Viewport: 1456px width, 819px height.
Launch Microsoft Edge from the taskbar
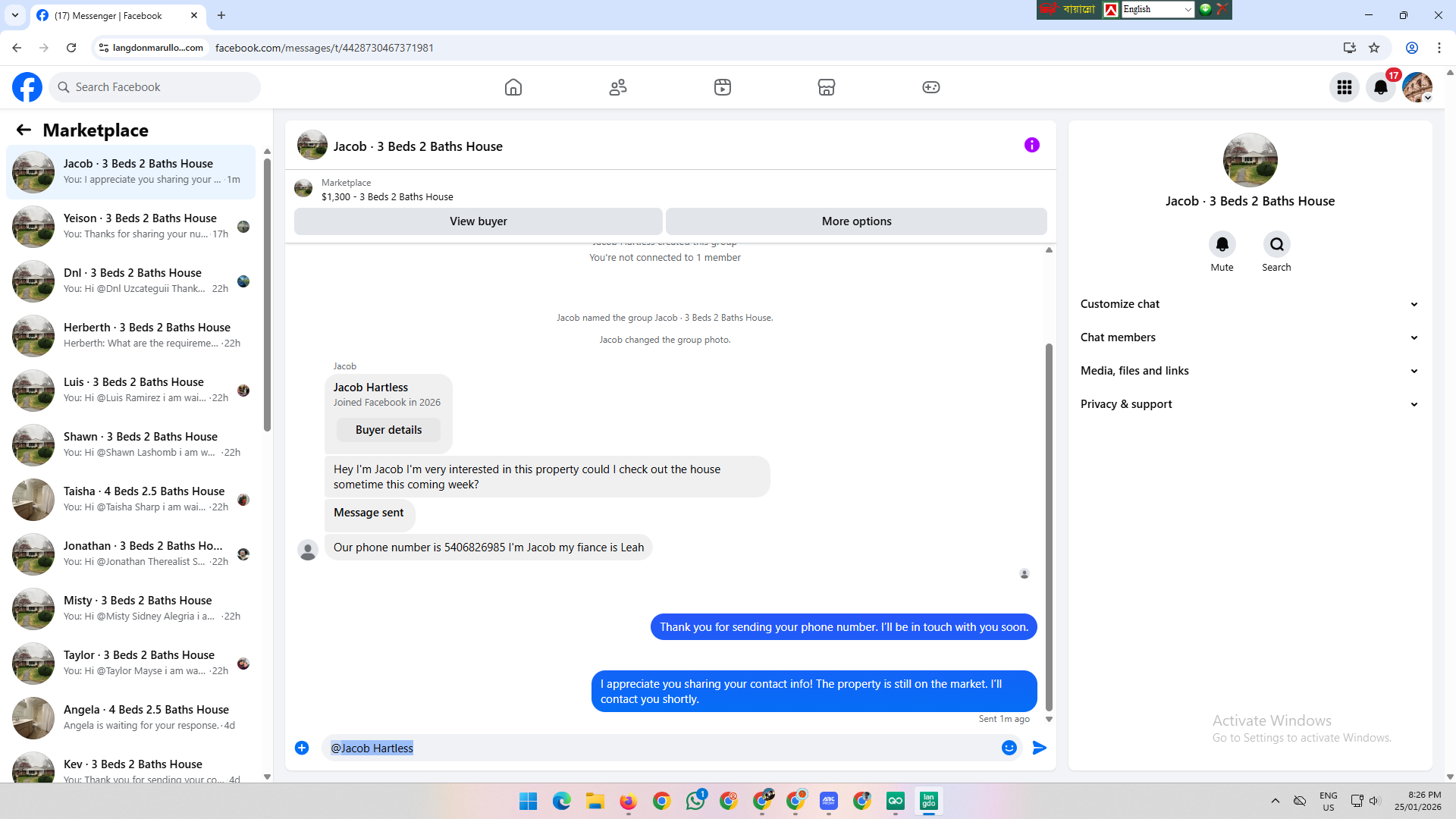click(x=562, y=801)
